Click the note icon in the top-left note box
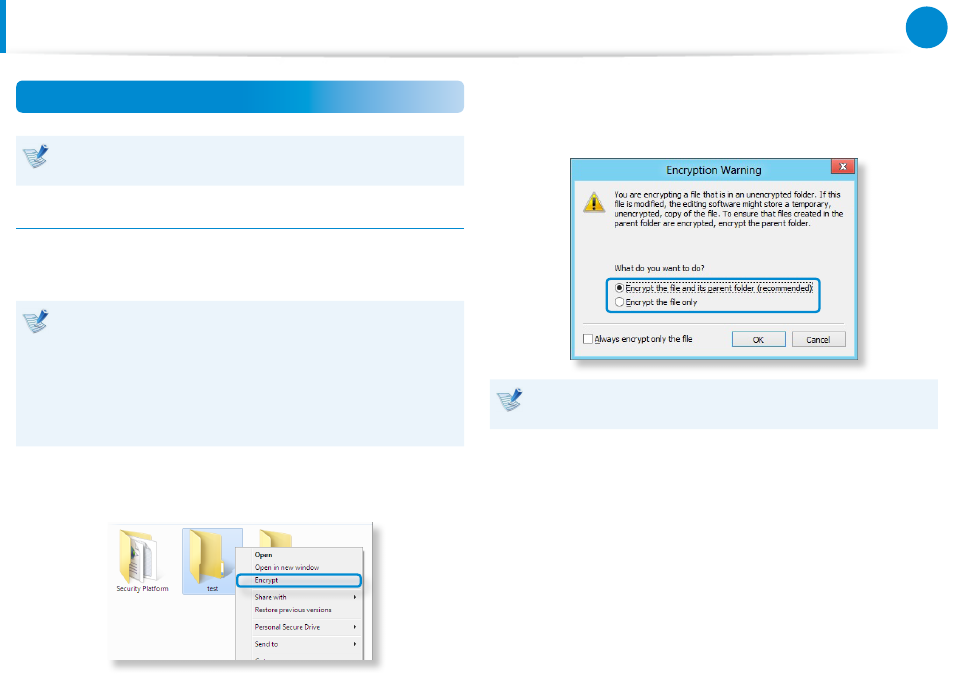This screenshot has width=954, height=677. point(36,156)
